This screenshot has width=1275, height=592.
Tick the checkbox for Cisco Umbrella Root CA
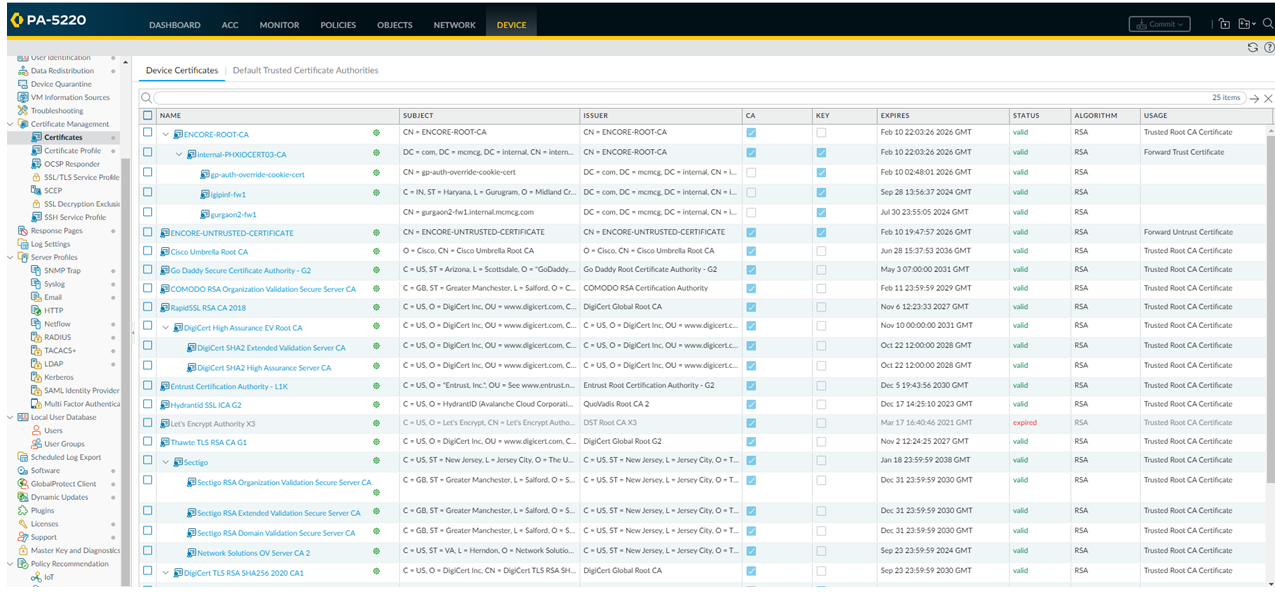click(x=148, y=251)
